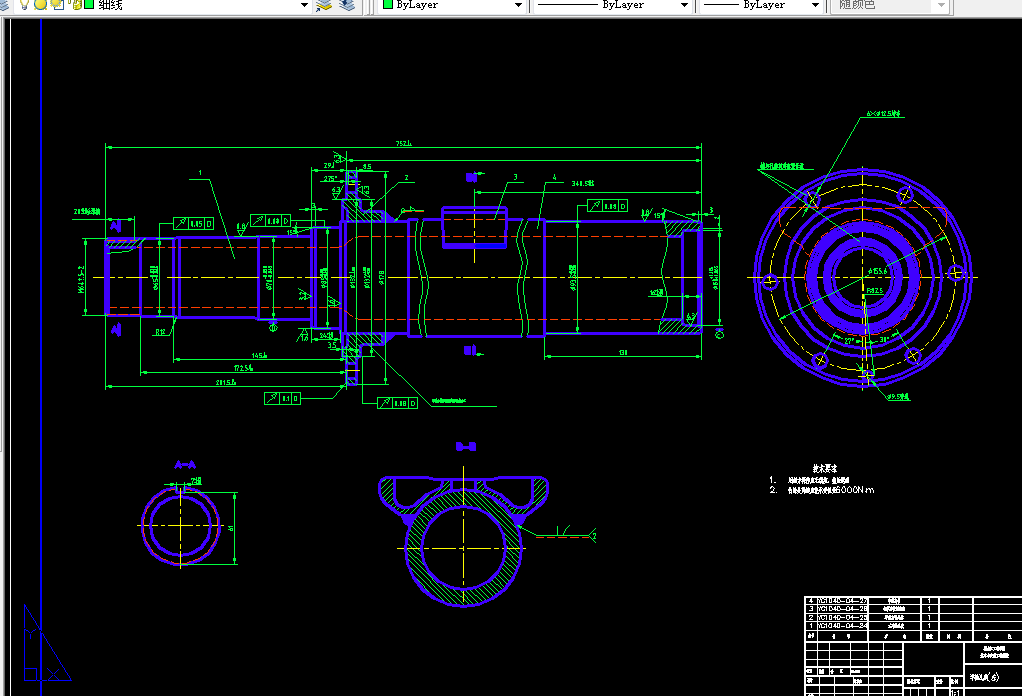Click the Layer Previous icon

click(347, 5)
